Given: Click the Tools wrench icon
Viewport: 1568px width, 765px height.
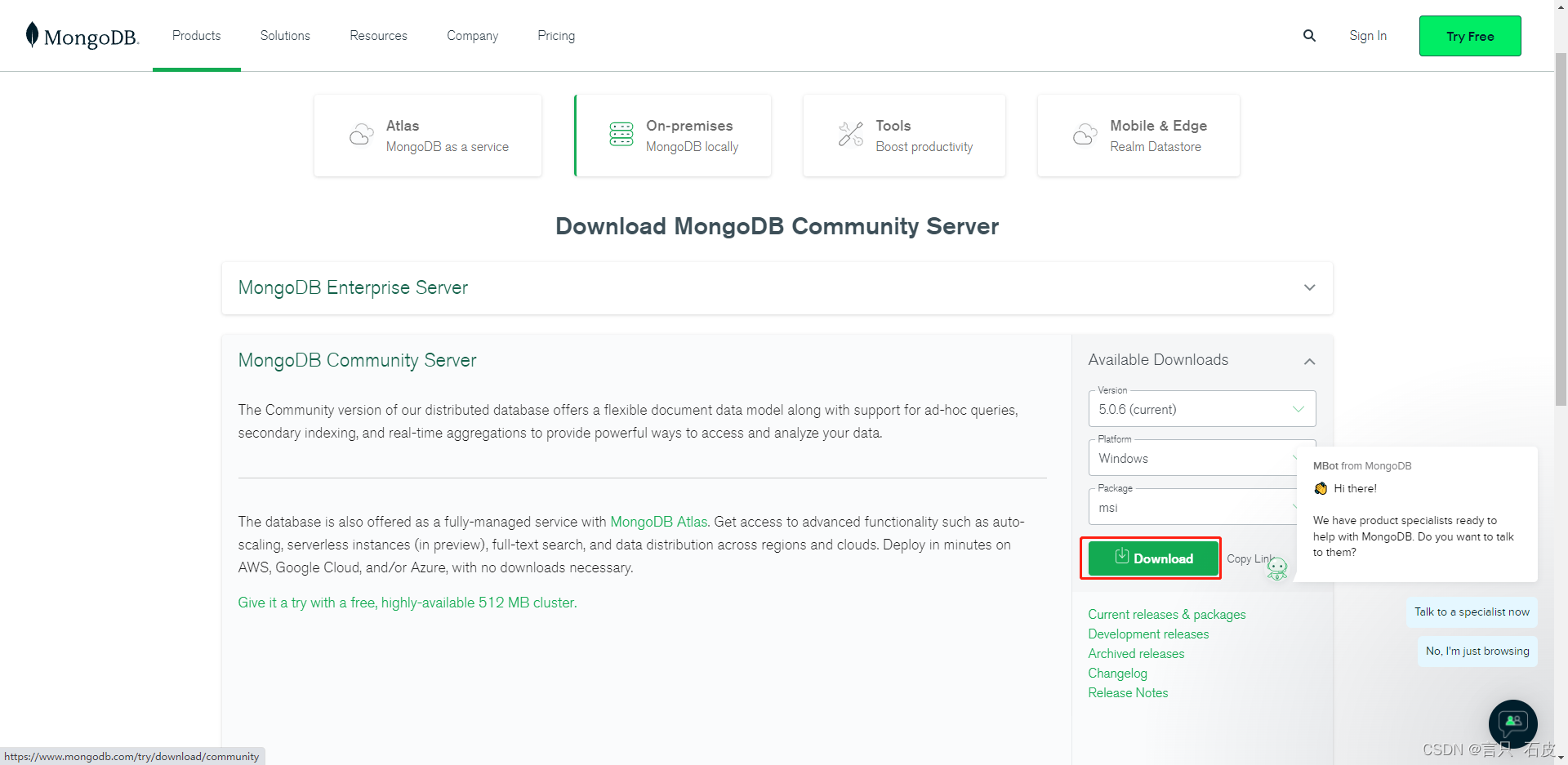Looking at the screenshot, I should pyautogui.click(x=851, y=135).
